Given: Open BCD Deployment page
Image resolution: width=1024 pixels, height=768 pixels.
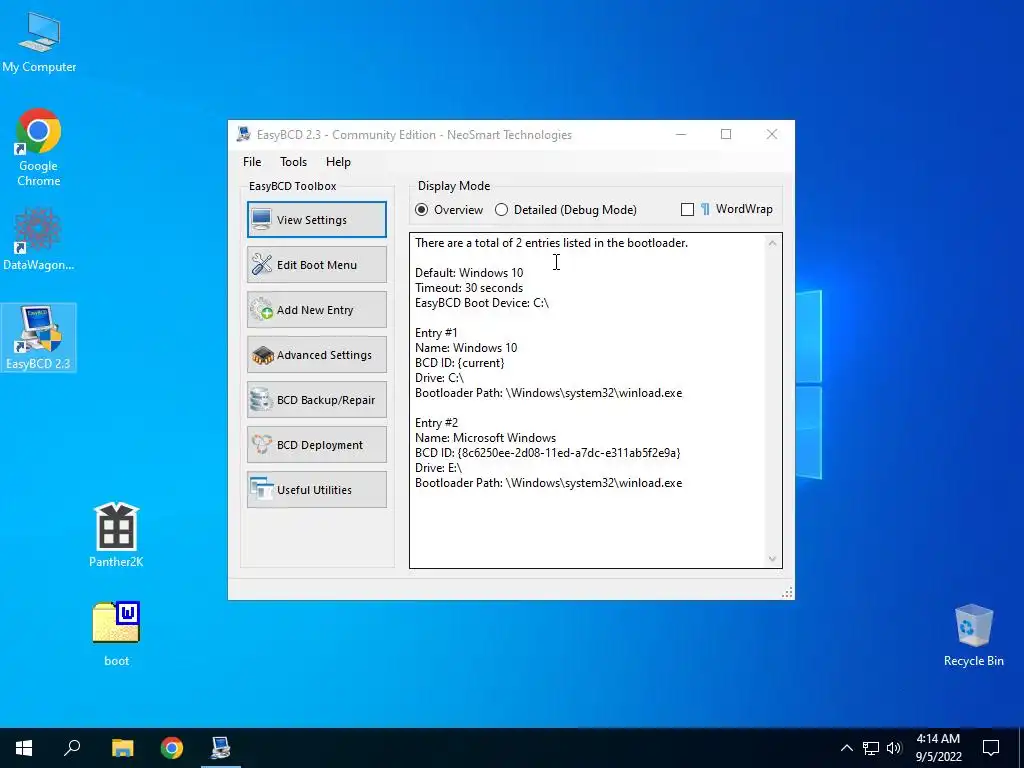Looking at the screenshot, I should (x=317, y=445).
